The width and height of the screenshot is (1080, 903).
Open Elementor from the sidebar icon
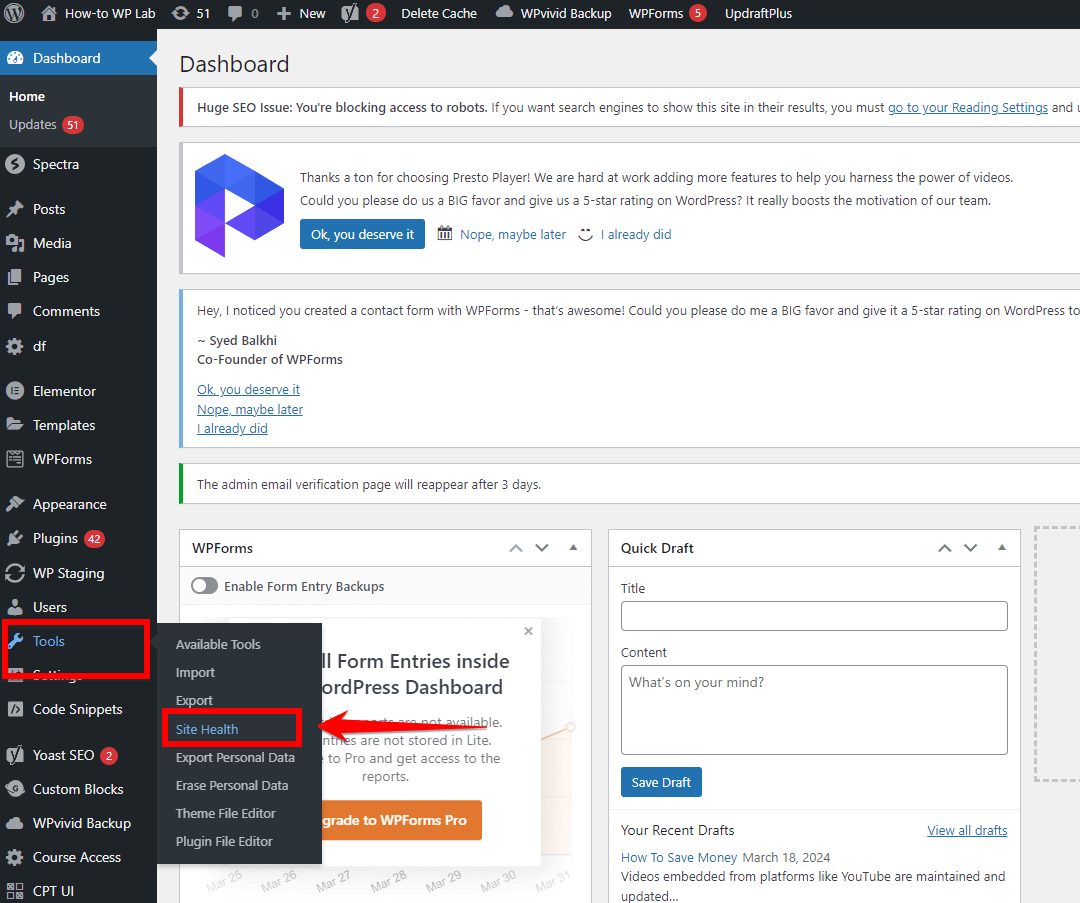(x=15, y=391)
